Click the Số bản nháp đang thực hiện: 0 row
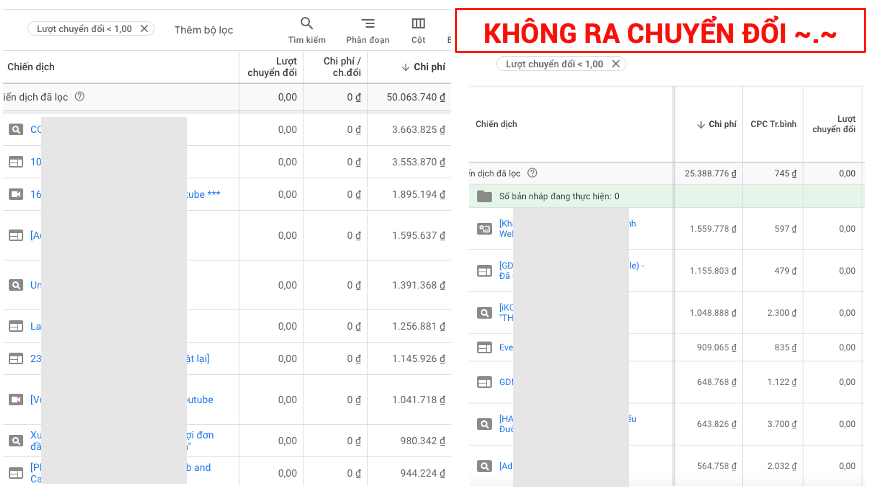Viewport: 870px width, 491px height. (x=666, y=196)
